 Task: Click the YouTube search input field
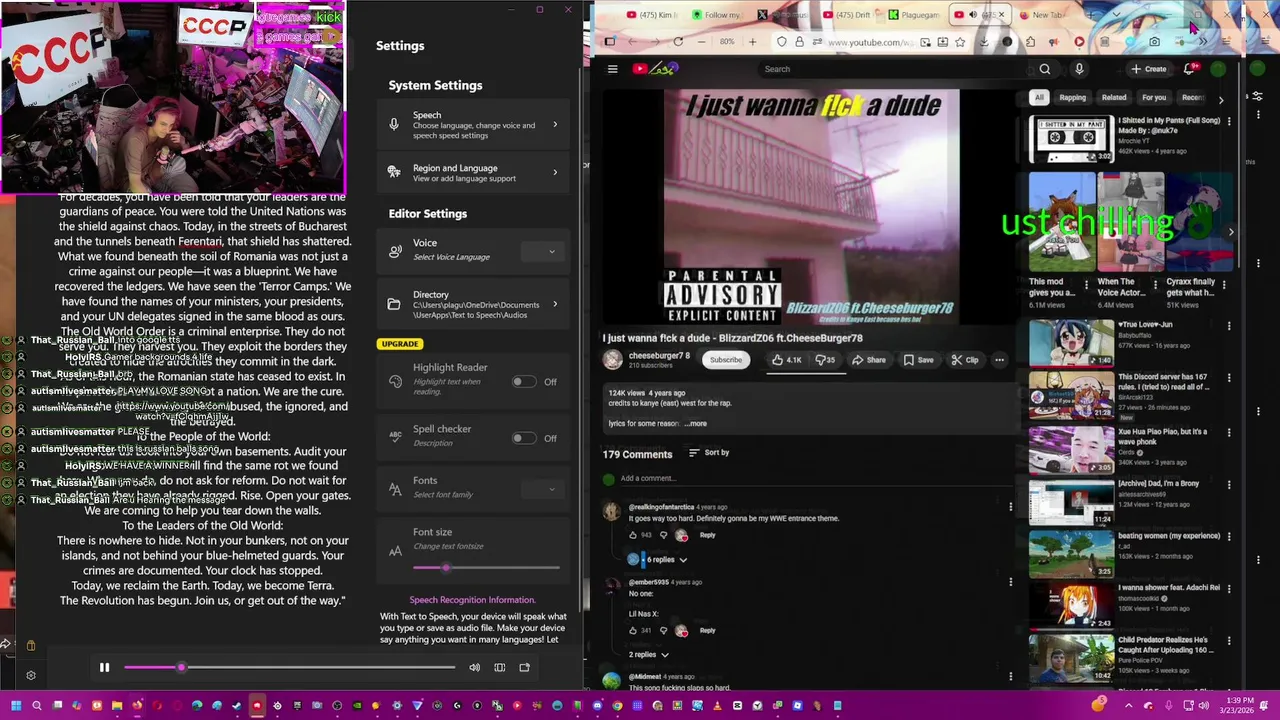pyautogui.click(x=895, y=69)
